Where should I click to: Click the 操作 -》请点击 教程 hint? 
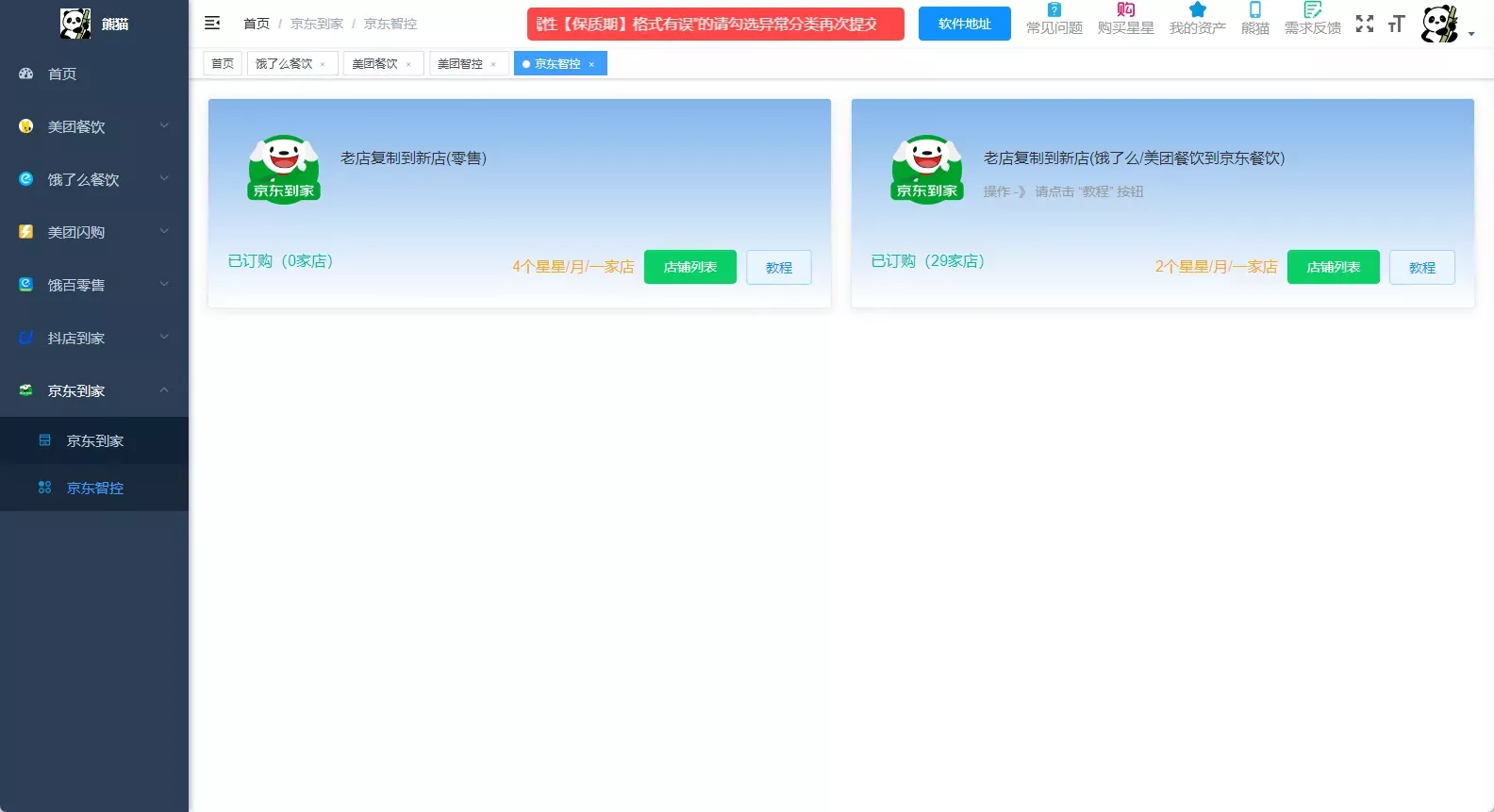(1063, 191)
